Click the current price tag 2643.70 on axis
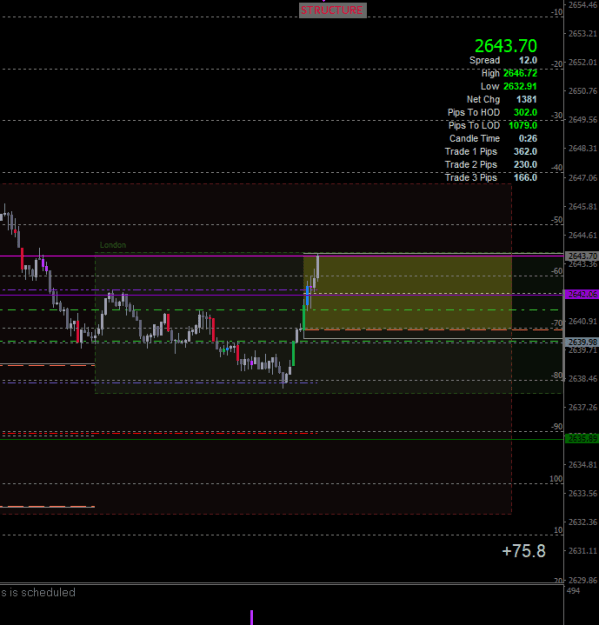The width and height of the screenshot is (599, 625). [x=582, y=256]
